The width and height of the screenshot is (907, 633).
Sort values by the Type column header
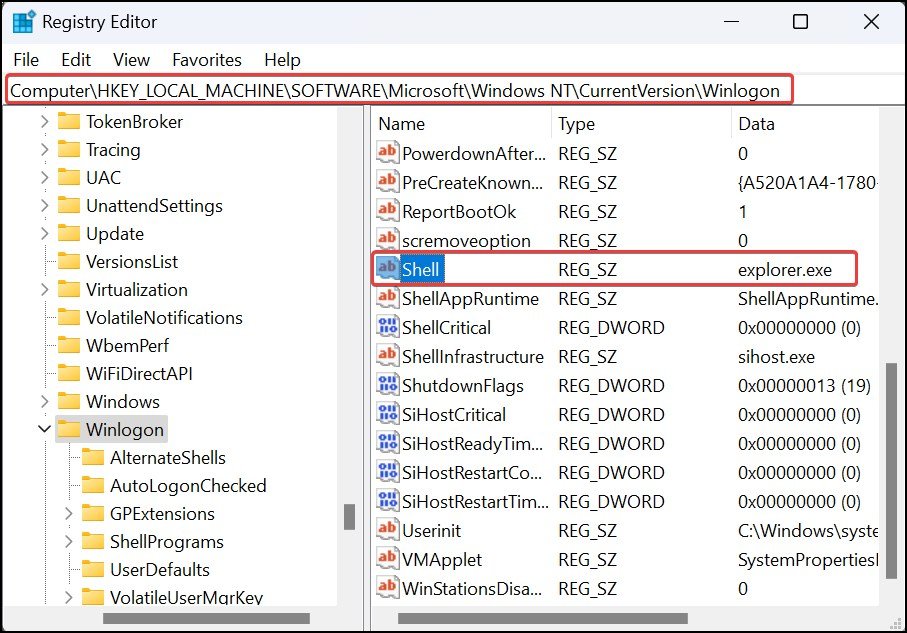click(x=641, y=124)
